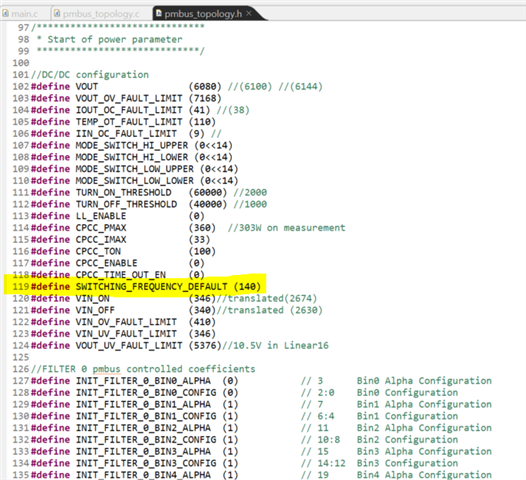Click SWITCHING_FREQUENCY_DEFAULT macro name
This screenshot has width=526, height=480.
(151, 287)
